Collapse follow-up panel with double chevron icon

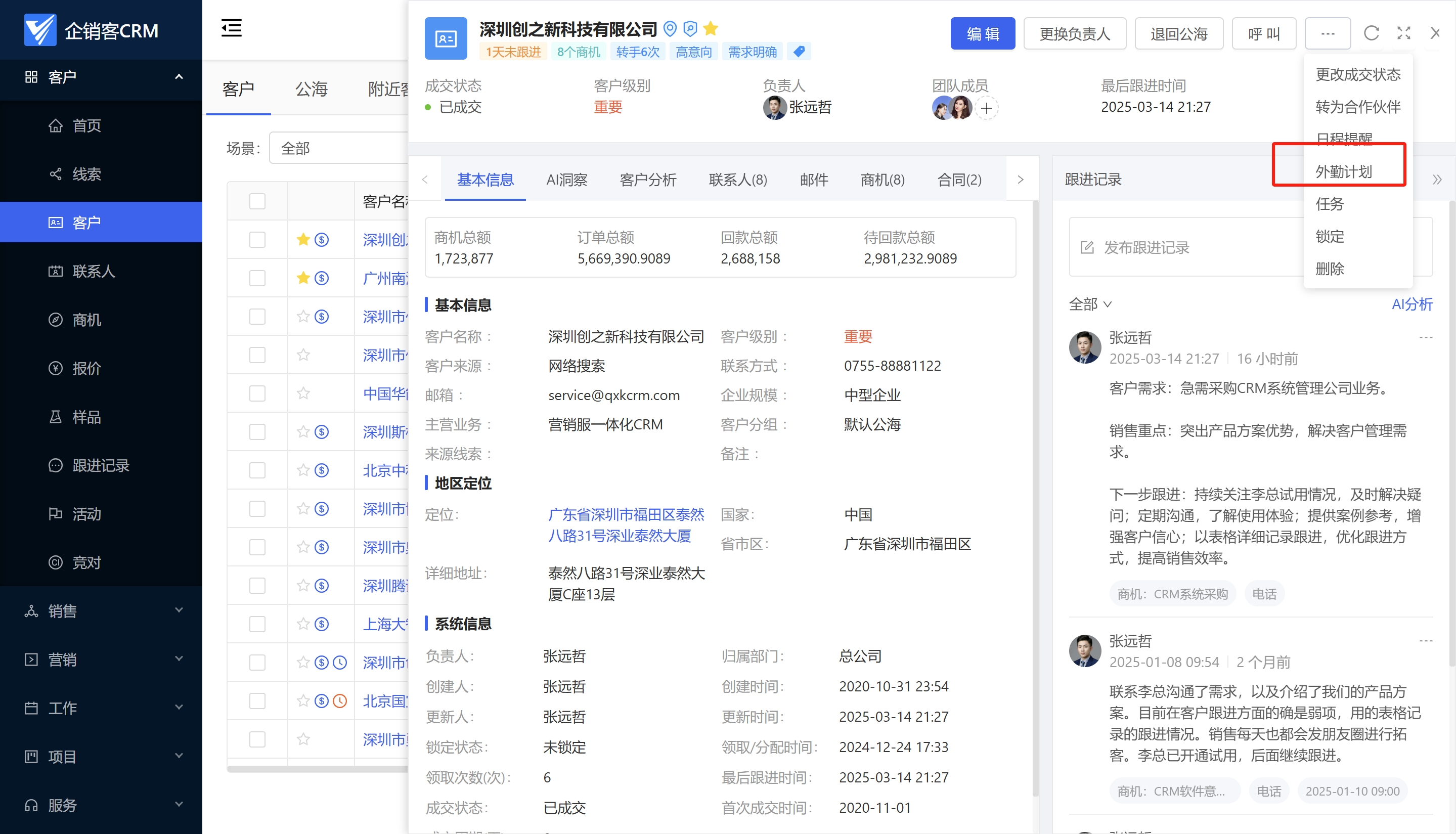pyautogui.click(x=1436, y=180)
